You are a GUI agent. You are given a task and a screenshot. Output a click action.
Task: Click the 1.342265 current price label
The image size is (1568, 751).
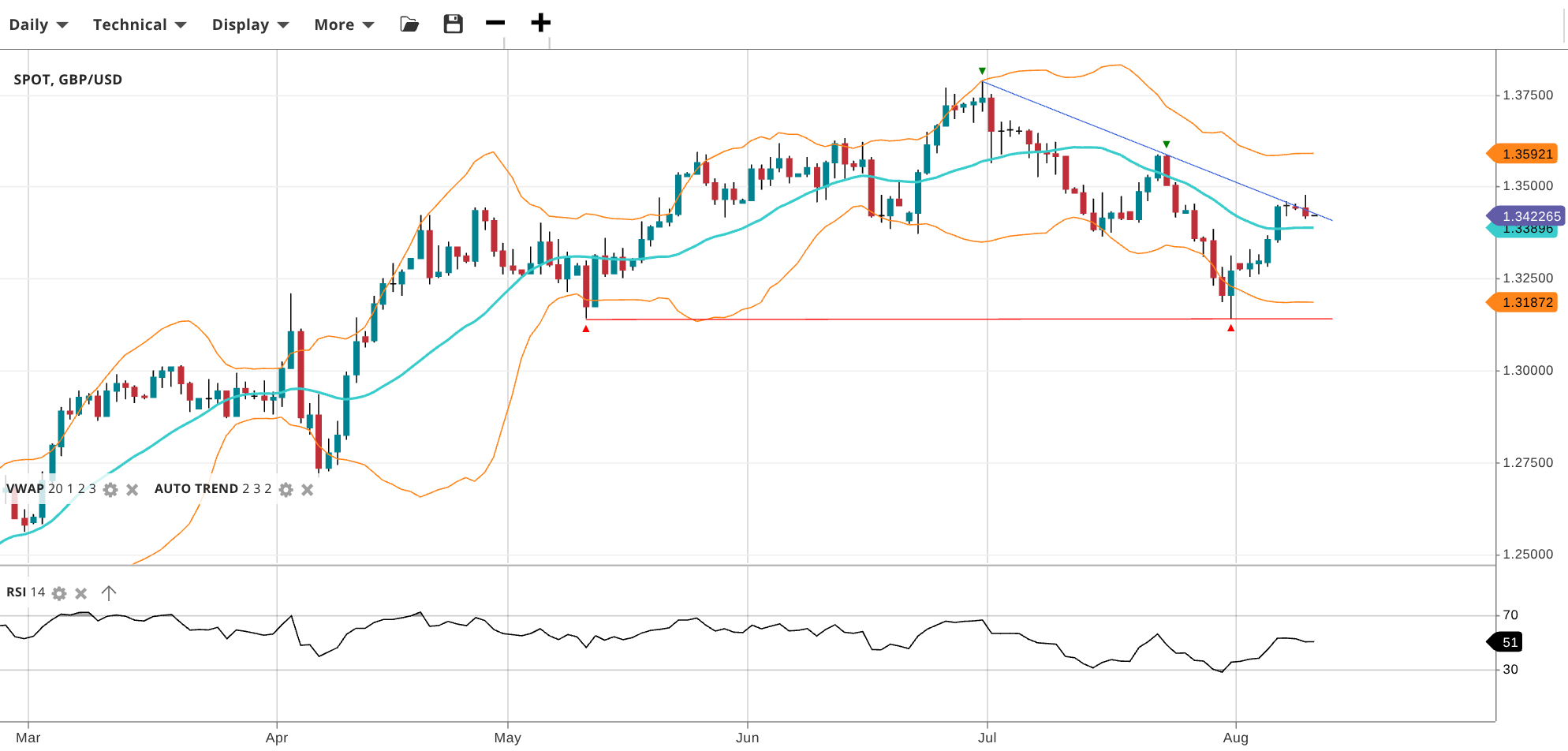[1529, 216]
